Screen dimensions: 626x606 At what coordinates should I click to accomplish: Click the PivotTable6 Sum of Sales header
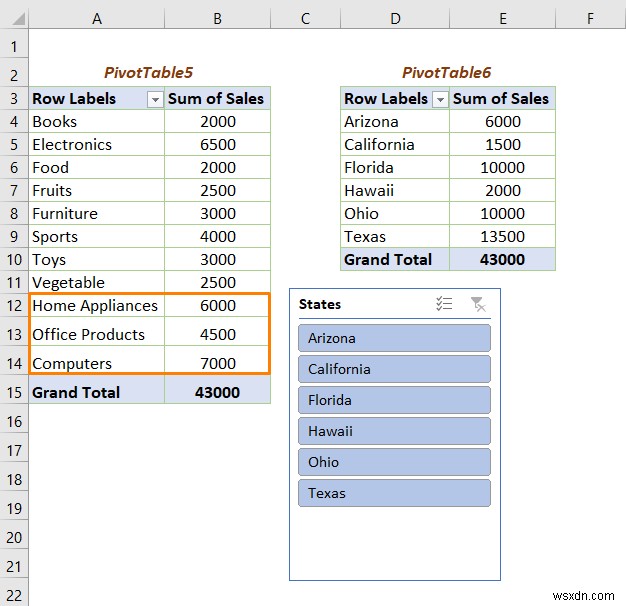click(x=501, y=99)
